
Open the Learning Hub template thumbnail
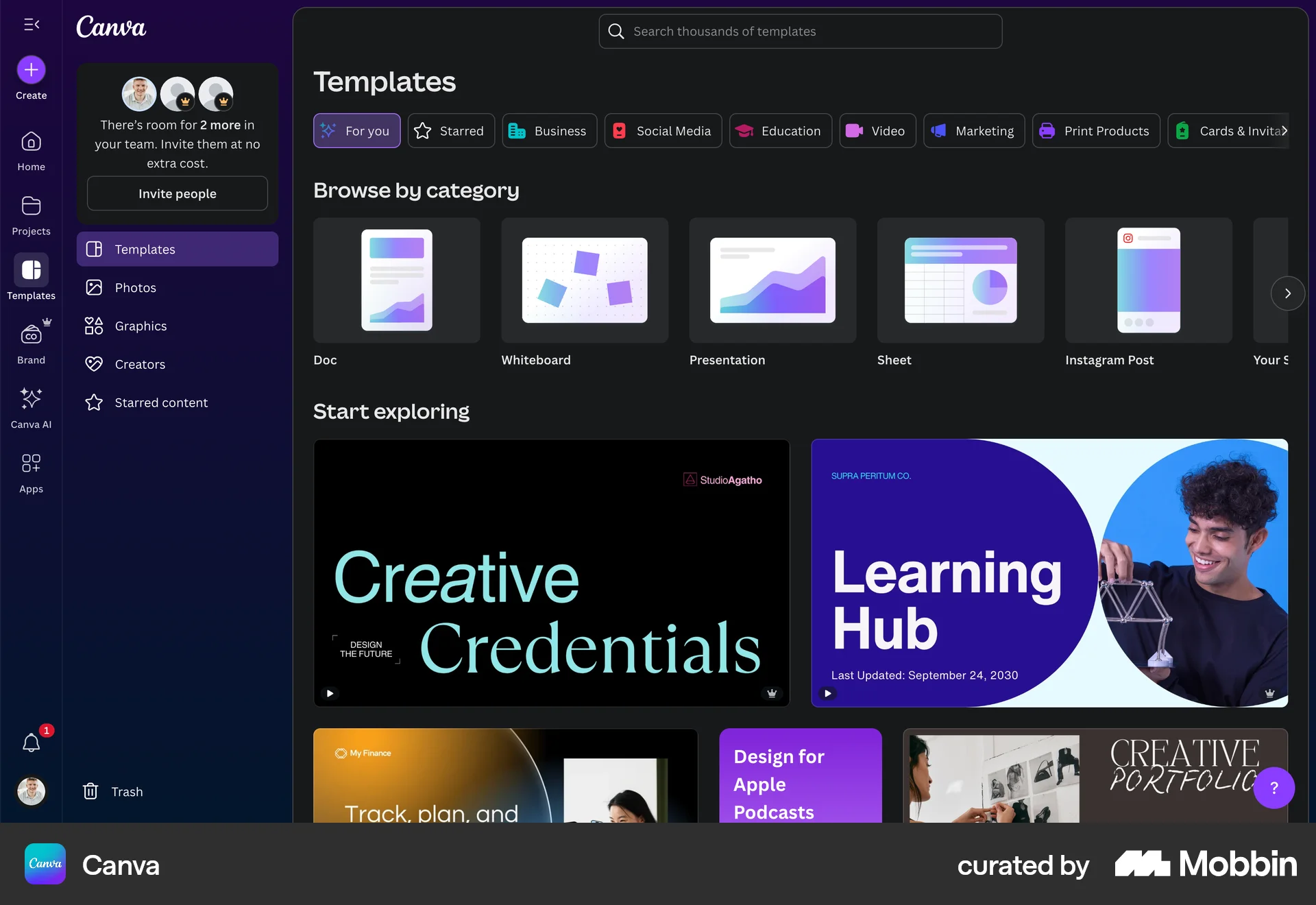1049,573
